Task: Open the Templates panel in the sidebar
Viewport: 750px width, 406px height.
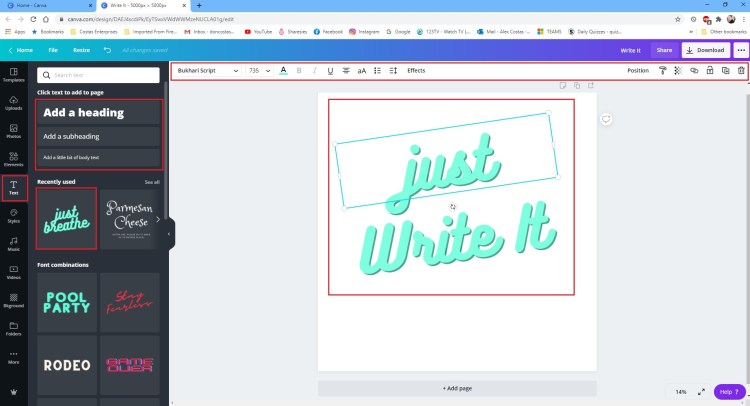Action: pos(14,75)
